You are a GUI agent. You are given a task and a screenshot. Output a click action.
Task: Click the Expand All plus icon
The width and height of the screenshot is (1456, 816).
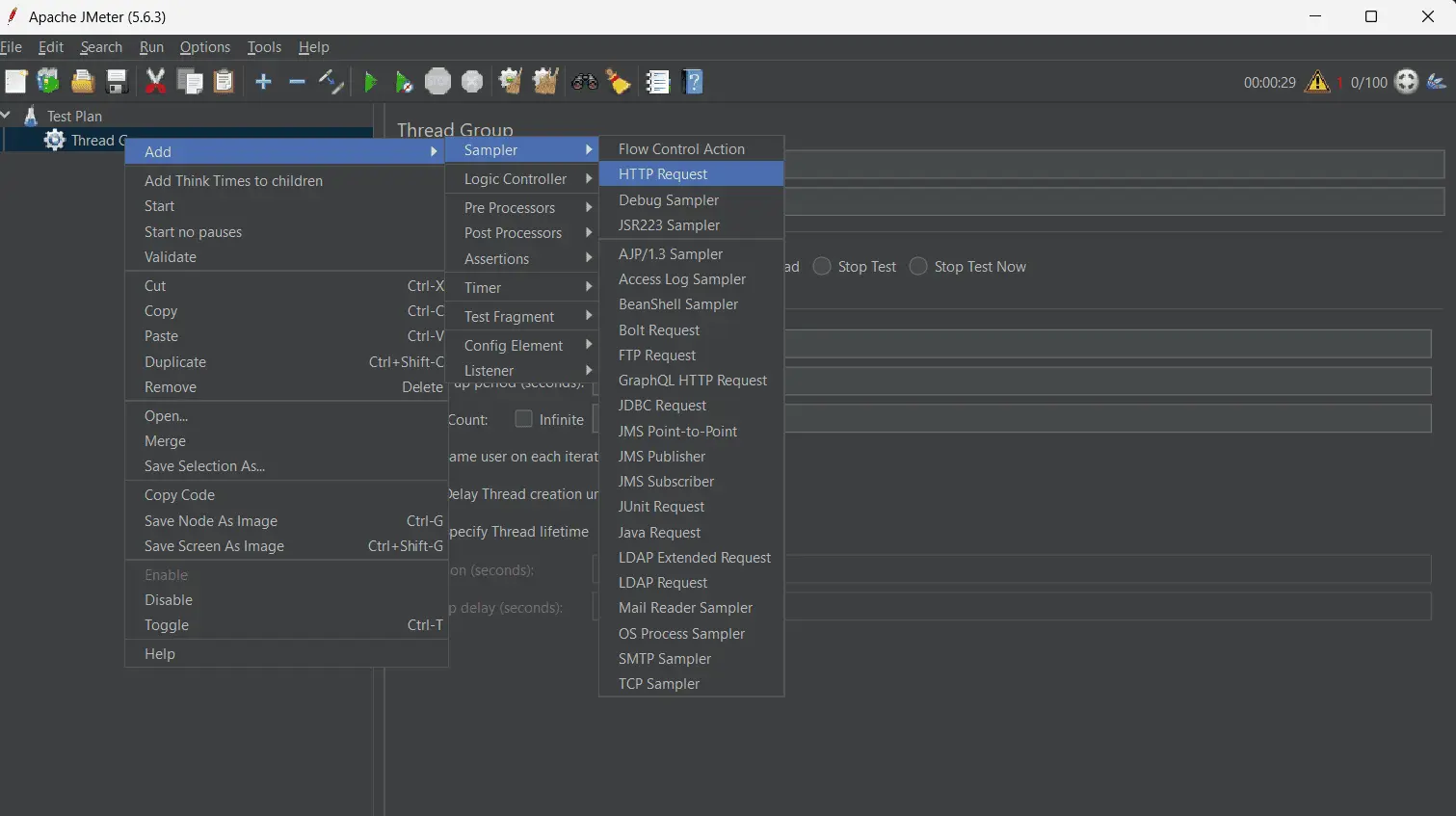[x=263, y=82]
